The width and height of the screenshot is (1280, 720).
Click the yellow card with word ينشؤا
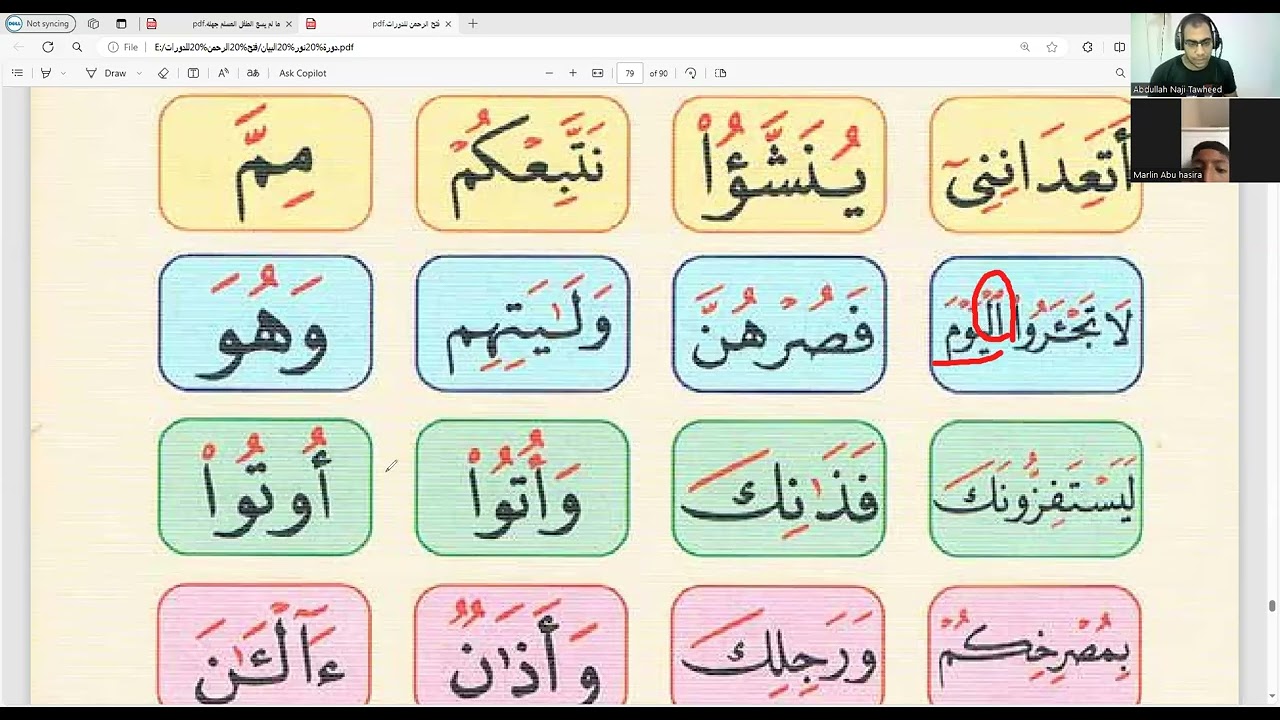779,164
